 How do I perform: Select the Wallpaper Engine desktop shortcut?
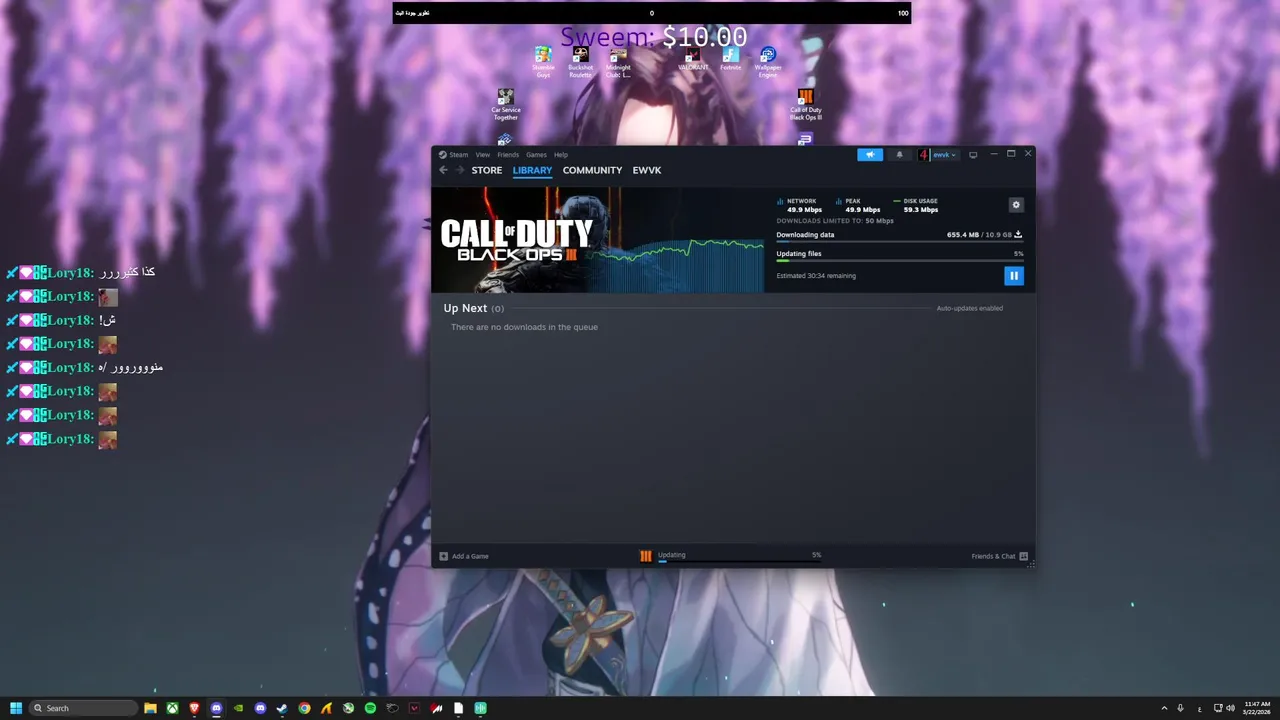(x=768, y=62)
